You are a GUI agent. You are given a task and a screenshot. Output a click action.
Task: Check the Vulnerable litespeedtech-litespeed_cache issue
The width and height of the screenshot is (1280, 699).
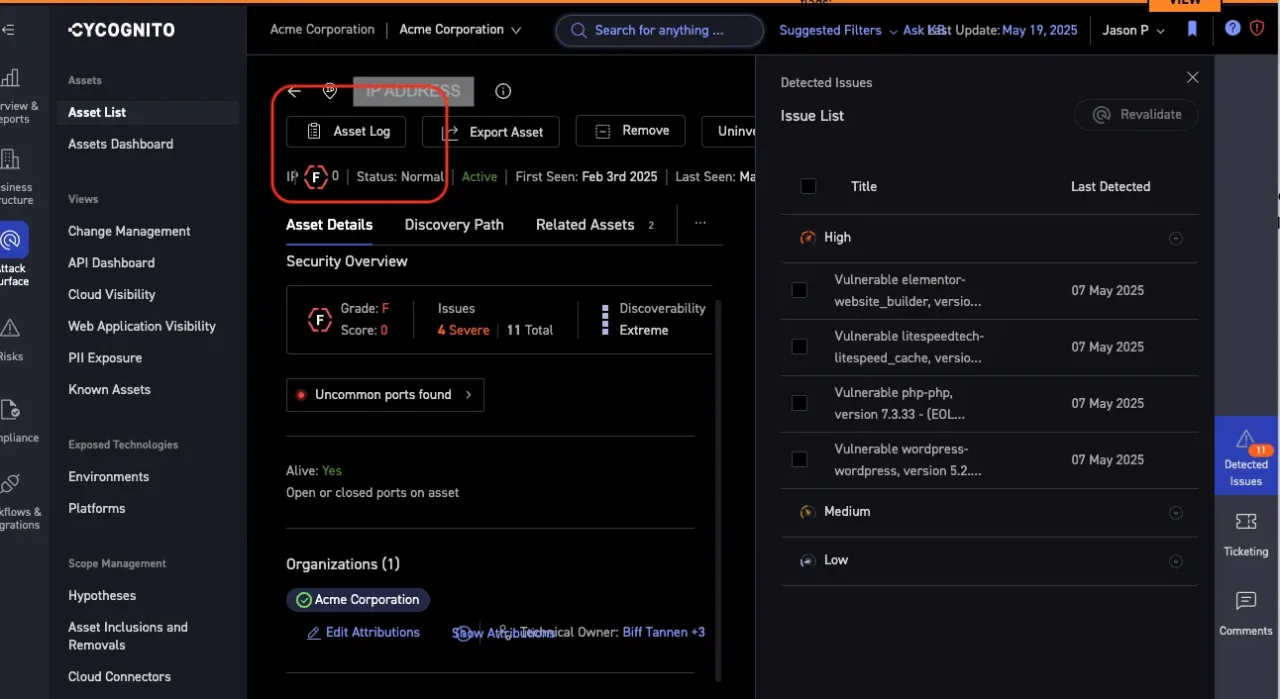[x=799, y=346]
